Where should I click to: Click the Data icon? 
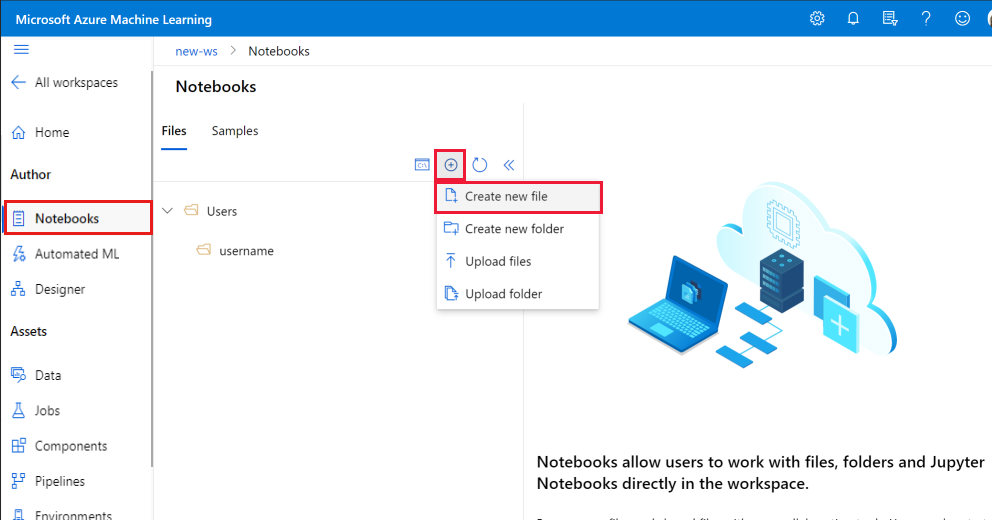pos(18,375)
